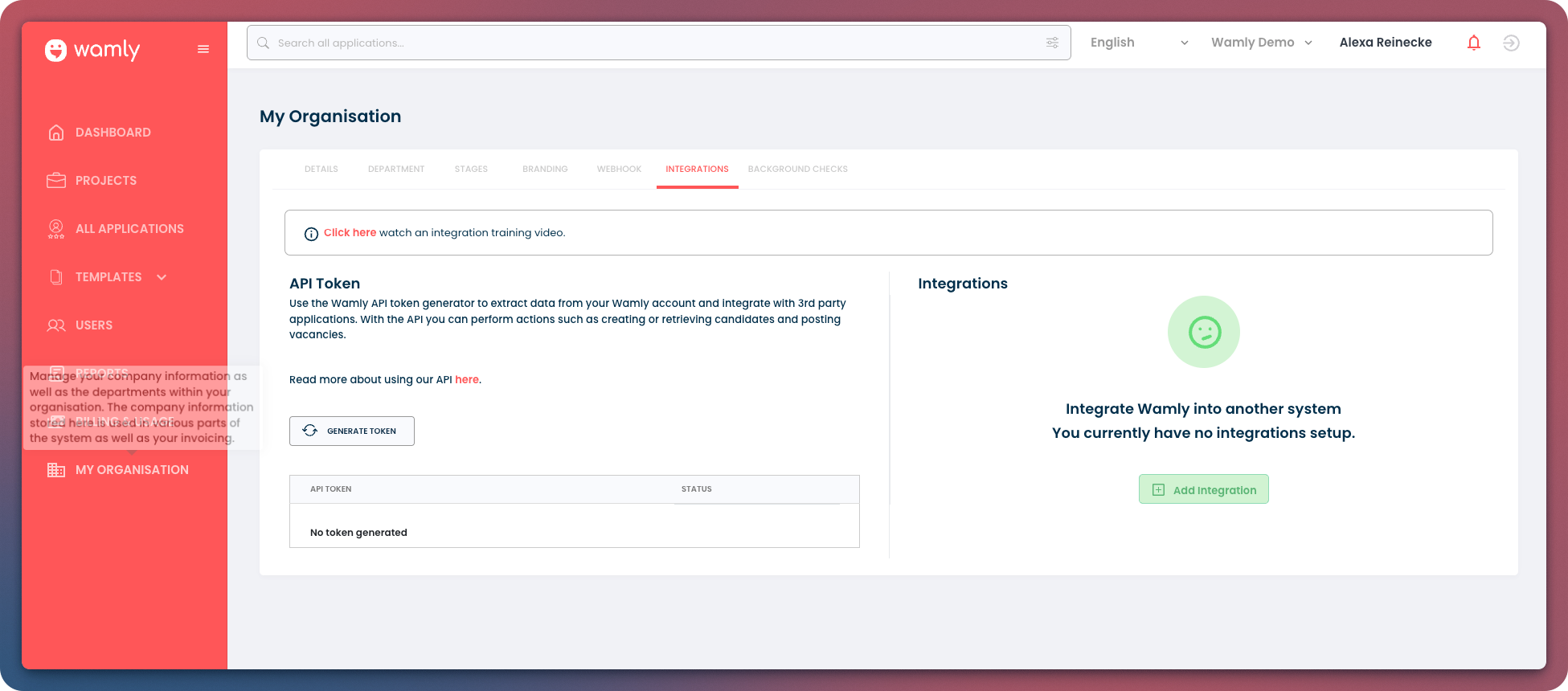
Task: Click the Projects briefcase icon
Action: coord(56,181)
